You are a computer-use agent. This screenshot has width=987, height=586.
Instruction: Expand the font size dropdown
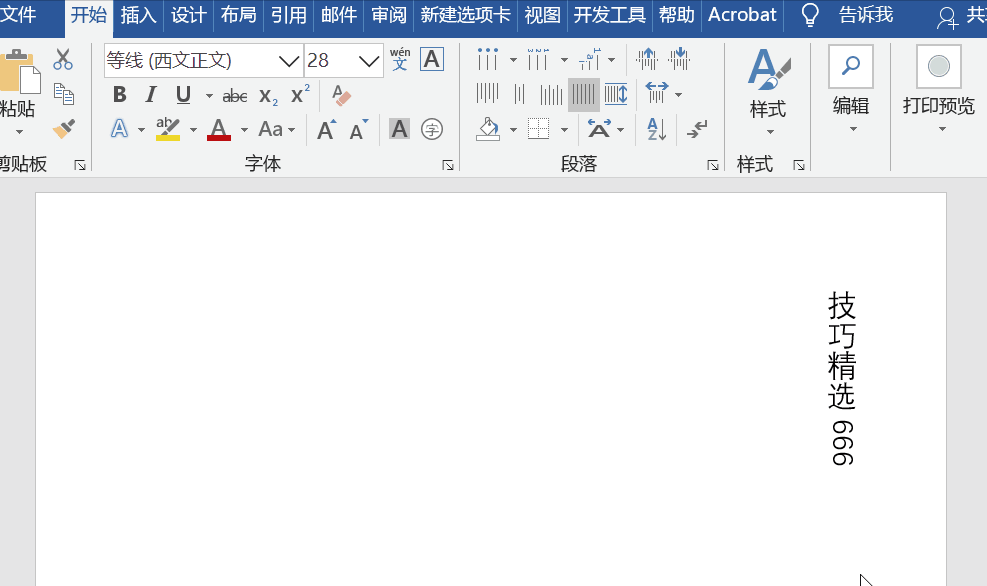369,60
